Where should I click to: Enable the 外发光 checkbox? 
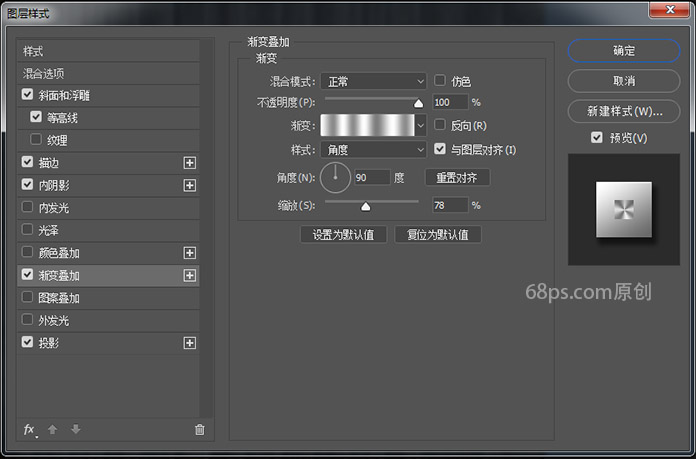click(27, 320)
